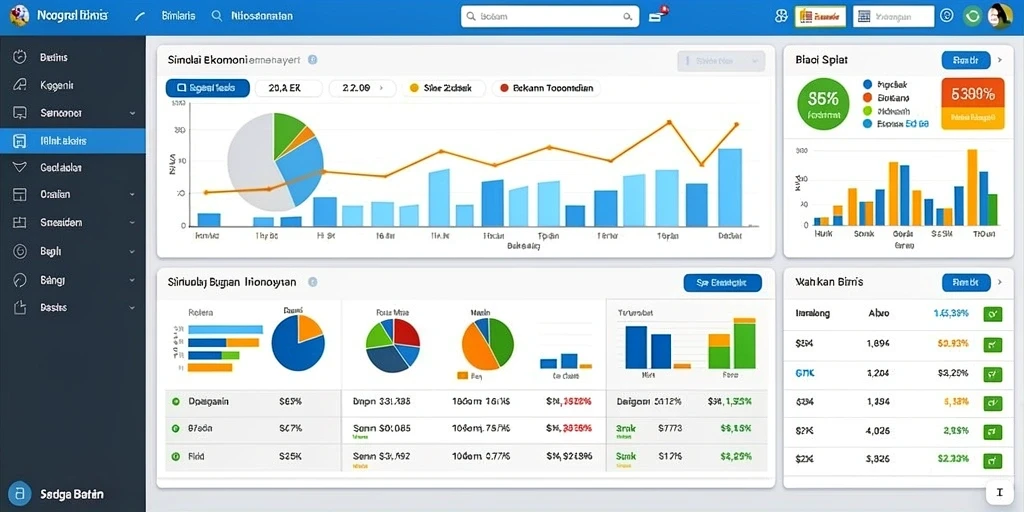Expand the Senonor sidebar submenu
The height and width of the screenshot is (512, 1024).
pos(133,113)
